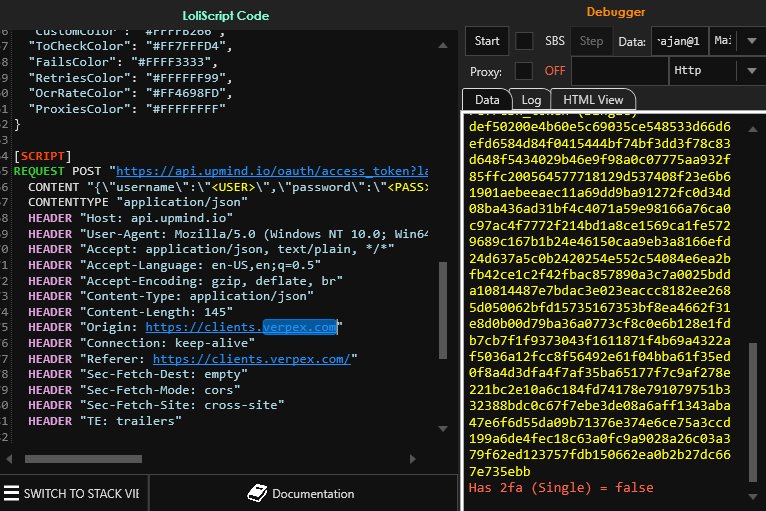Click the "Has 2fa (Single) = false" output line
Screen dimensions: 766x511
tap(561, 488)
